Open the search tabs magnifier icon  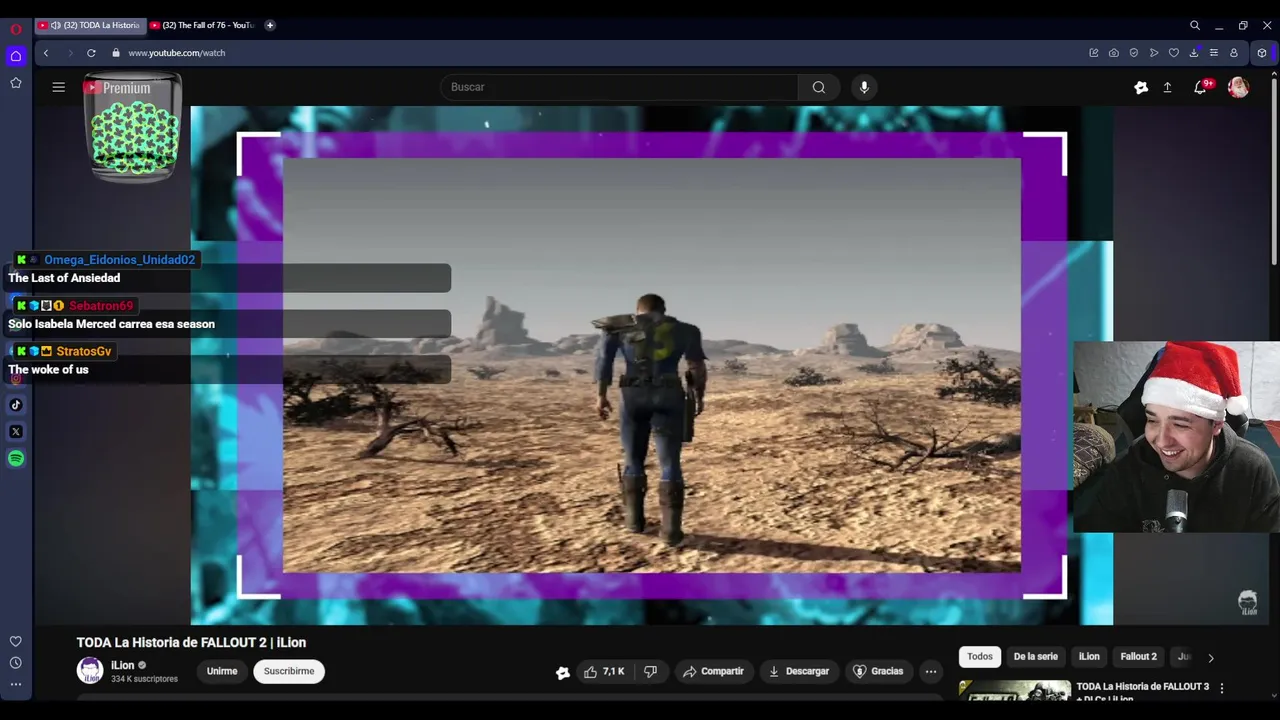[1195, 25]
